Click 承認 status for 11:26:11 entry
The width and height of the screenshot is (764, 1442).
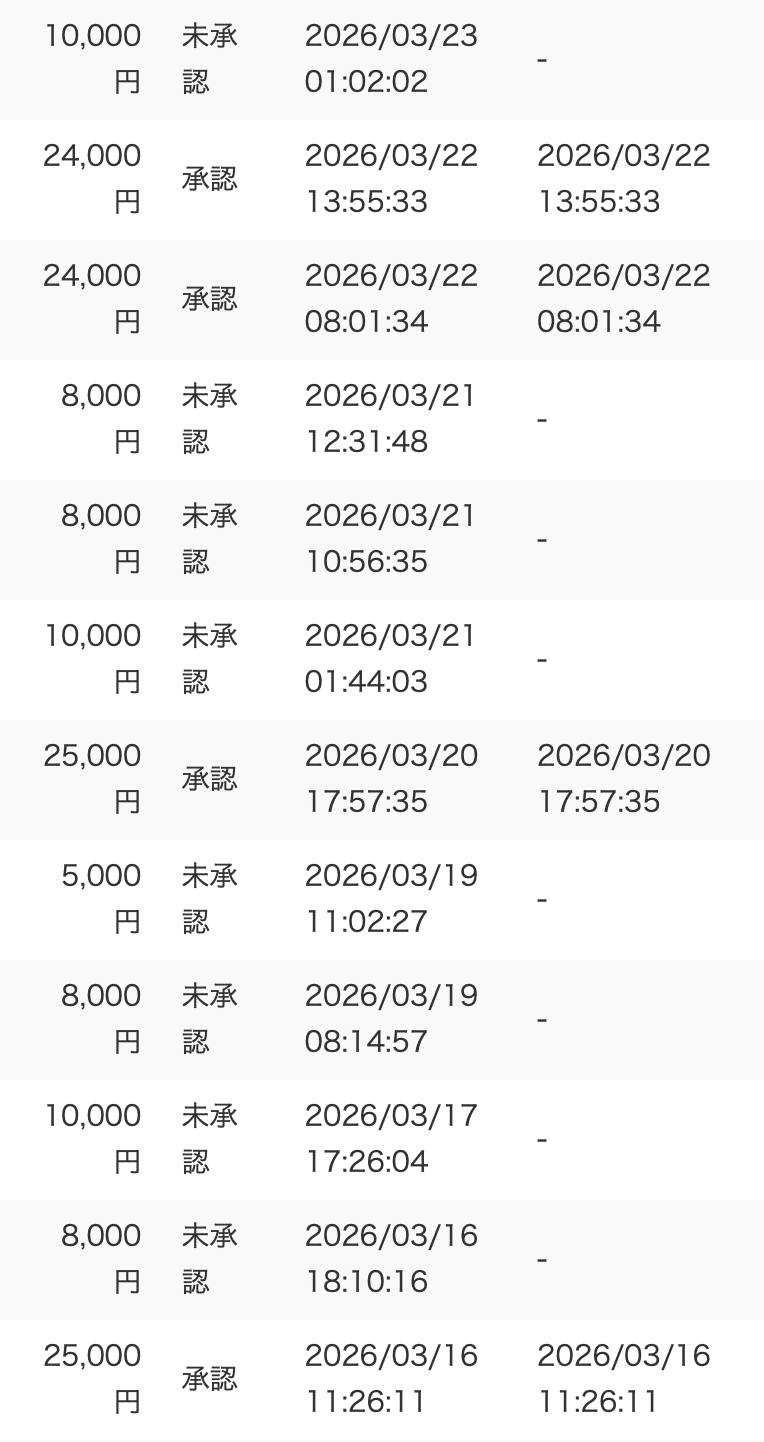[x=210, y=1379]
